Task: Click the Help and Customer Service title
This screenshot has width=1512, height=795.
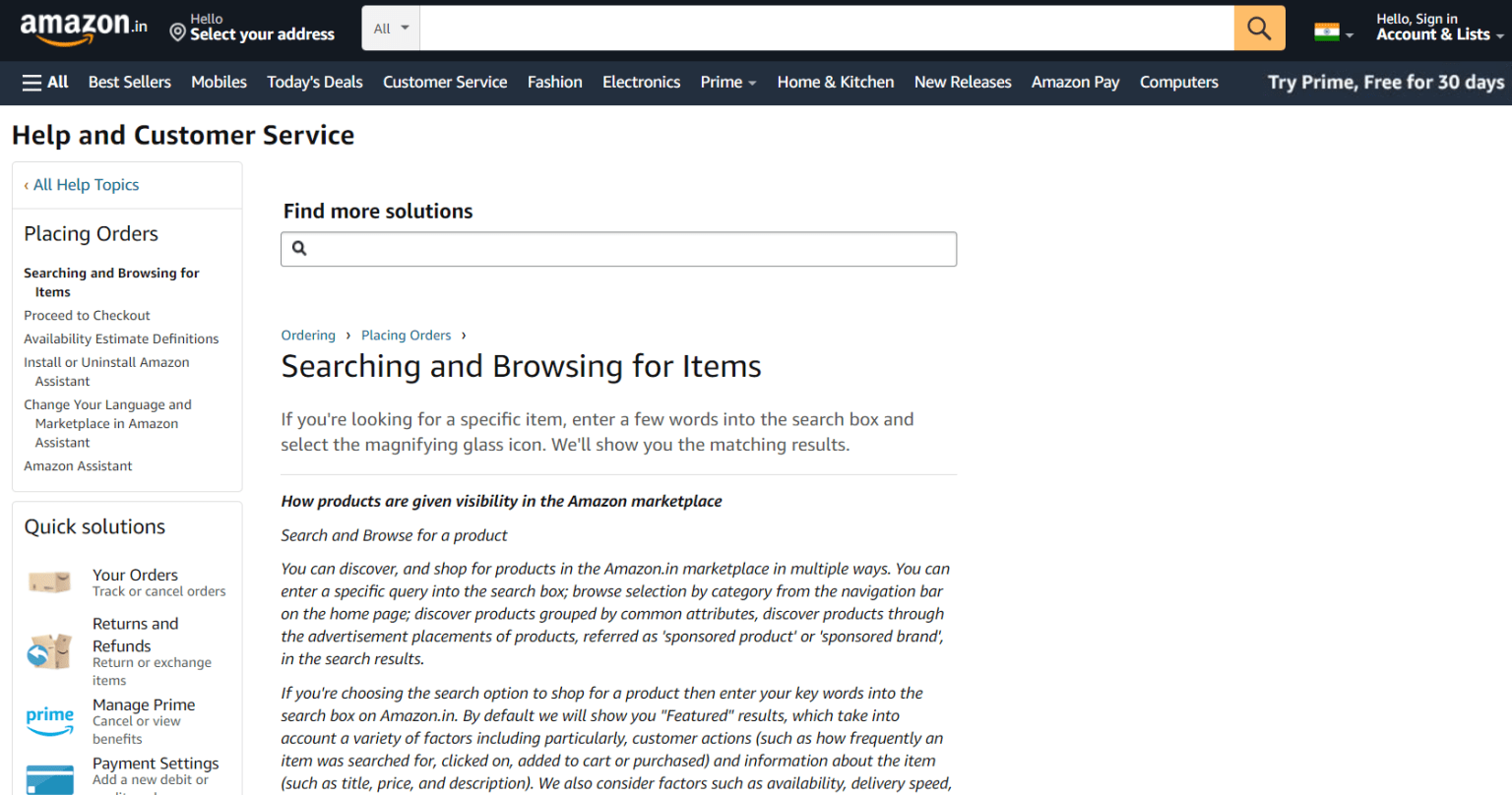Action: coord(183,135)
